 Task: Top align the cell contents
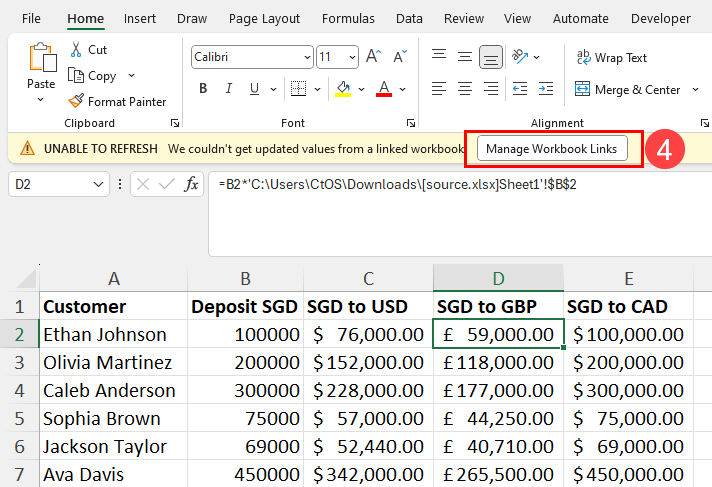point(439,56)
